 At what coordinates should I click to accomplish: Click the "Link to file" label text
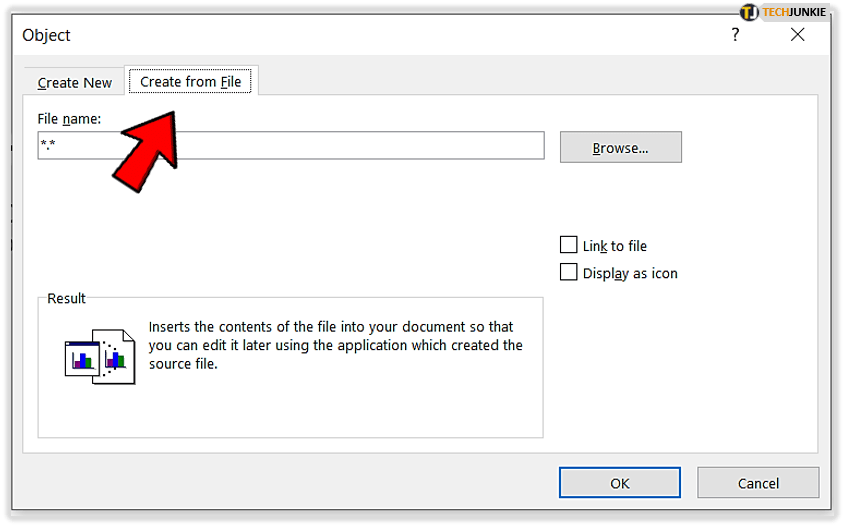pos(615,246)
